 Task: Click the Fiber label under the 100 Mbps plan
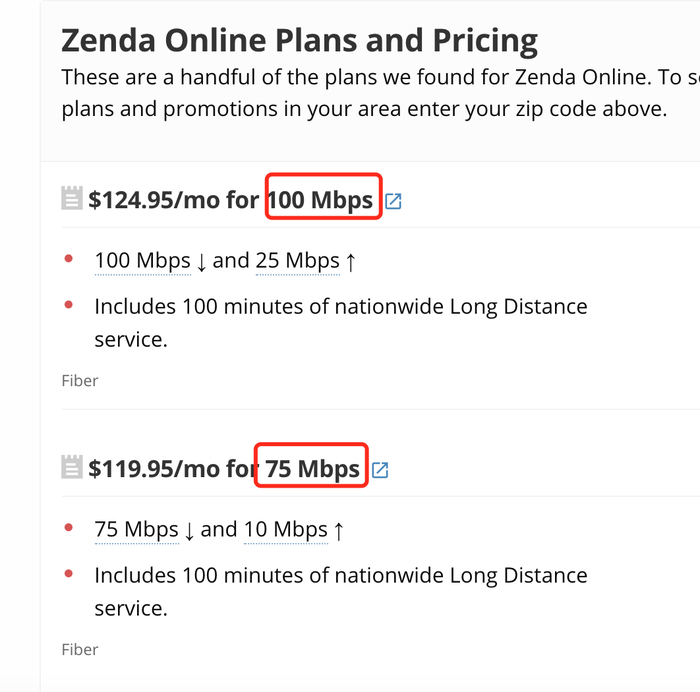(80, 381)
